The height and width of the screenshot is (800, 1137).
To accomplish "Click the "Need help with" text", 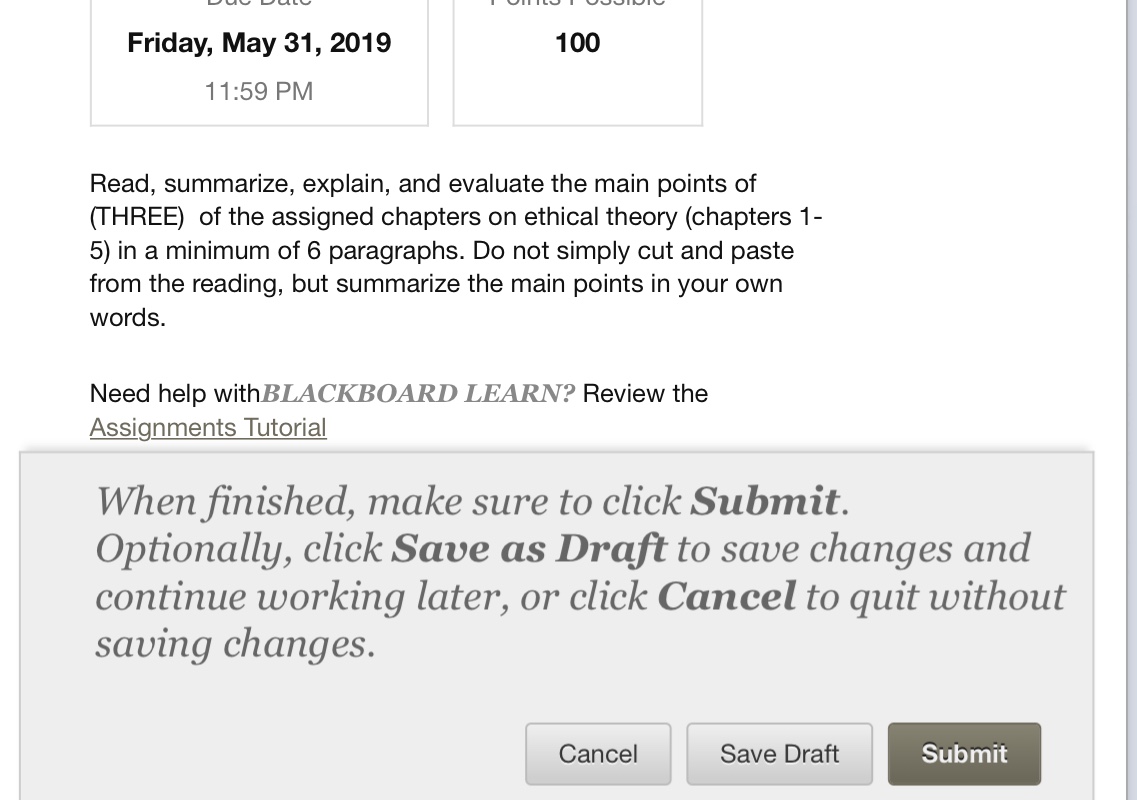I will coord(175,394).
